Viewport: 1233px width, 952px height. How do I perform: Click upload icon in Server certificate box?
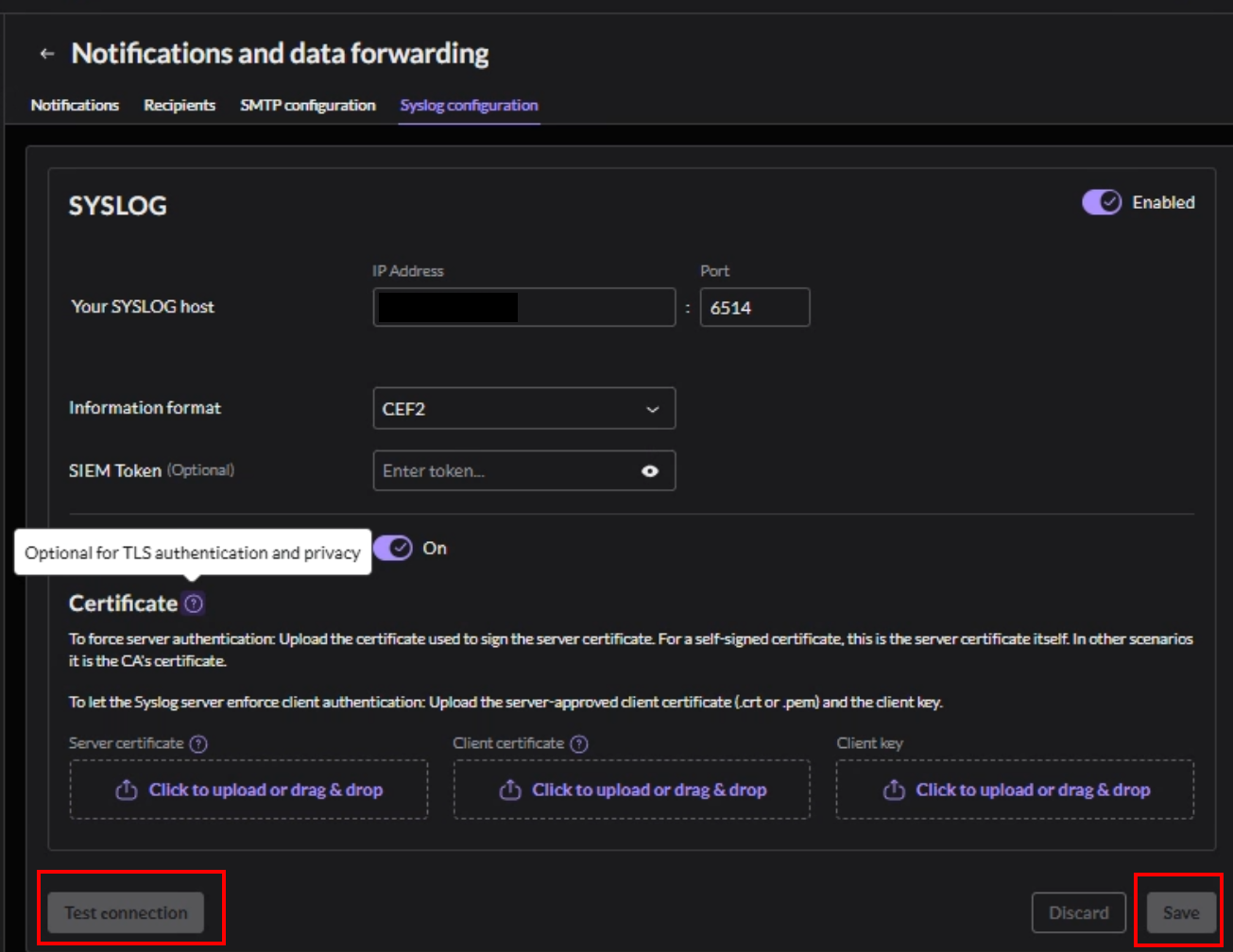(x=128, y=790)
